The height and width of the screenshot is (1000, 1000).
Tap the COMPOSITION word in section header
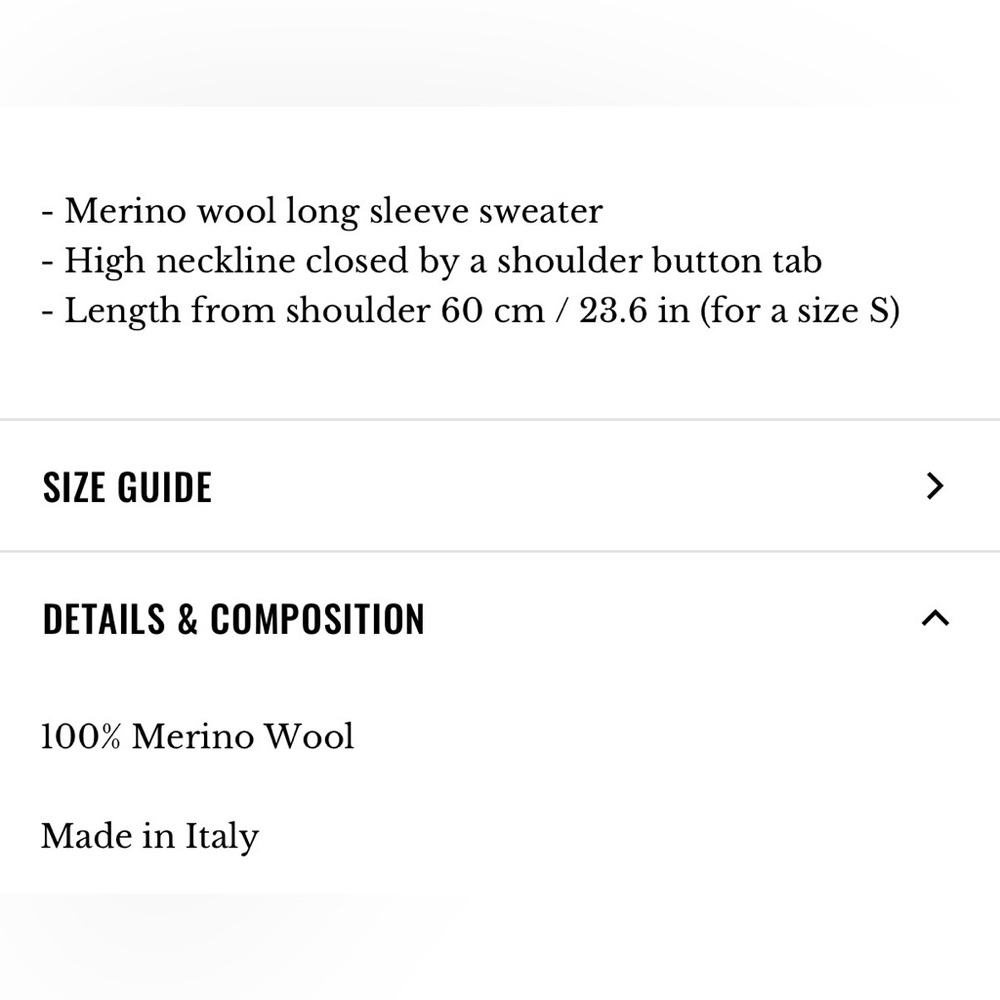pos(317,619)
